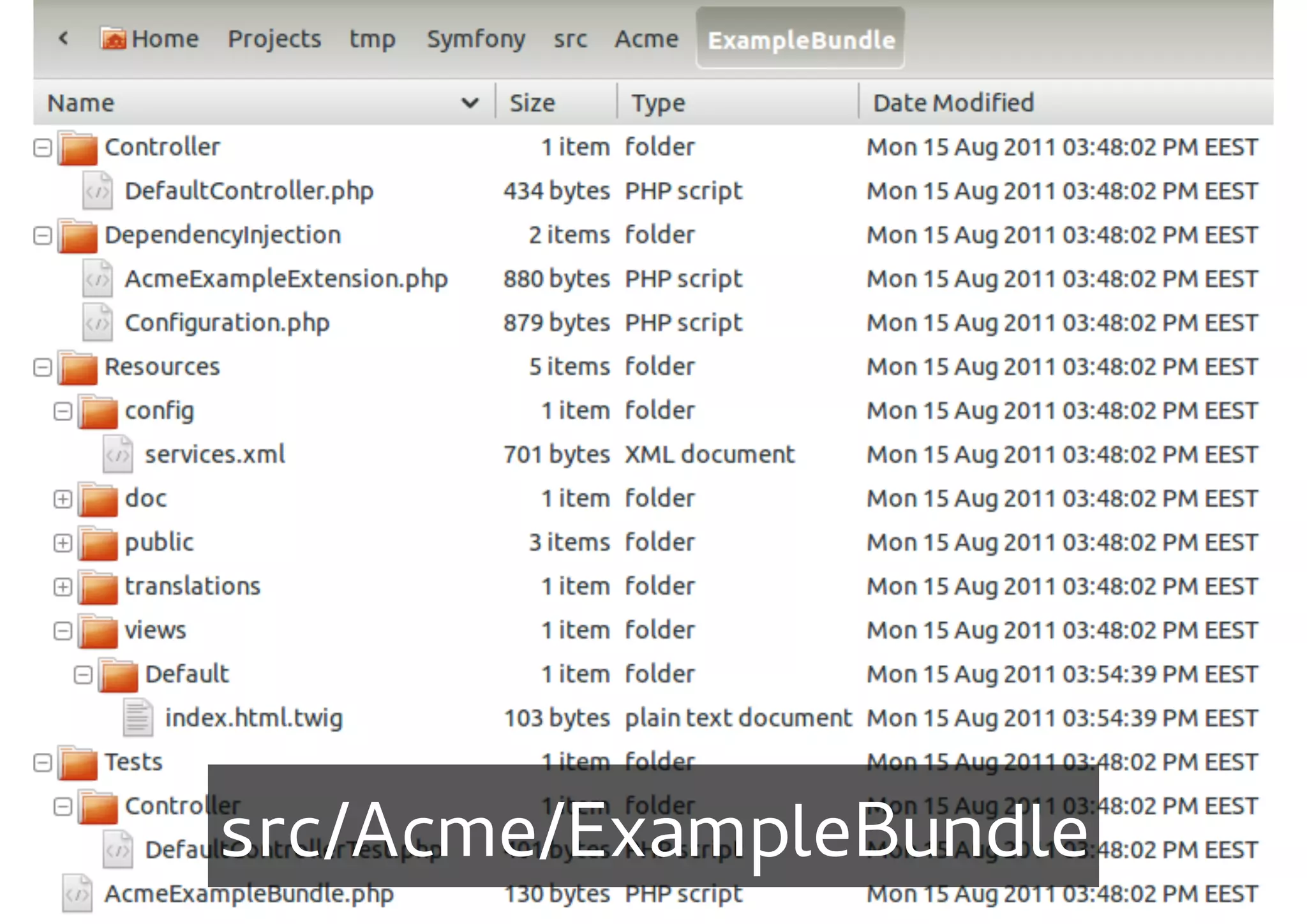This screenshot has width=1307, height=924.
Task: Click the Home folder icon in path bar
Action: point(113,39)
